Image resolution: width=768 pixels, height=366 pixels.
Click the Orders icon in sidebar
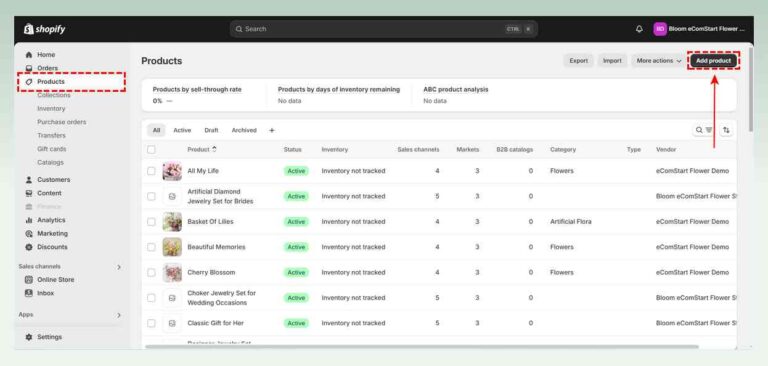pyautogui.click(x=29, y=68)
